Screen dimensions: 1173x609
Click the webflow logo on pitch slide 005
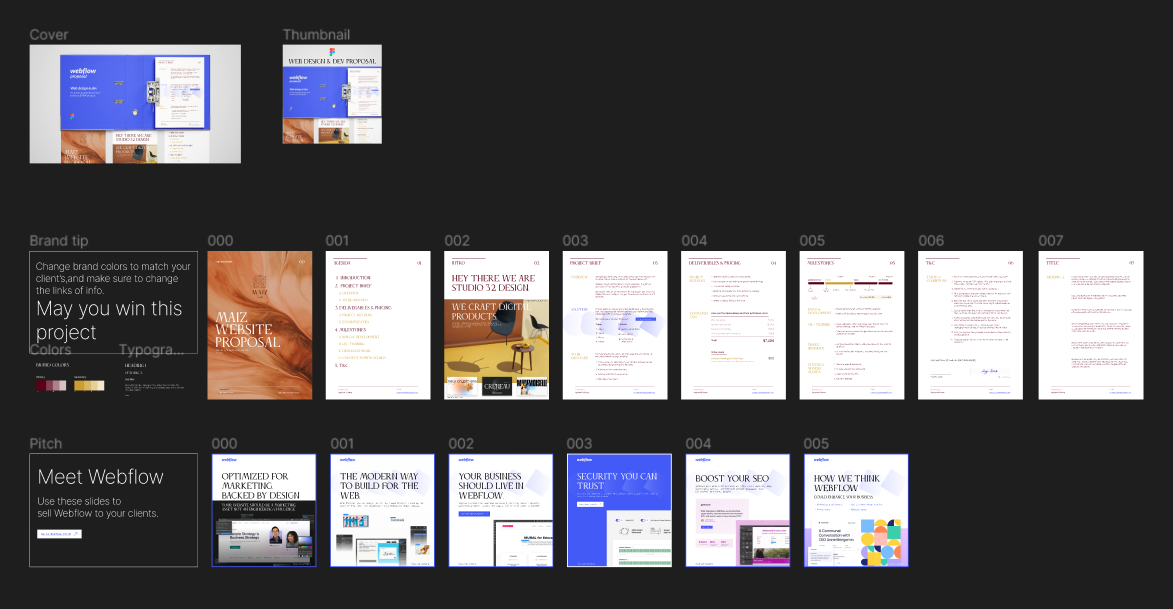[x=821, y=459]
